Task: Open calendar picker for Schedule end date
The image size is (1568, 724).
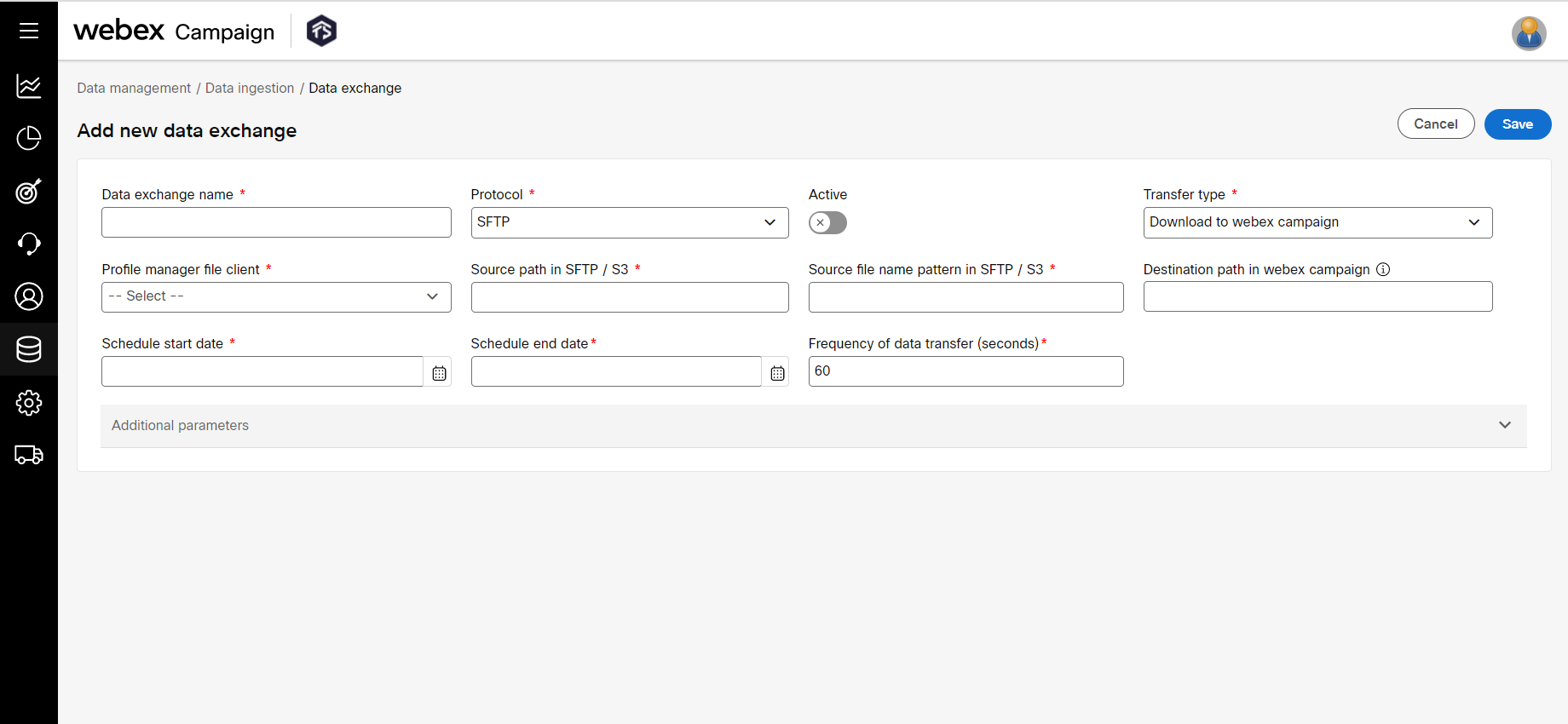Action: point(777,373)
